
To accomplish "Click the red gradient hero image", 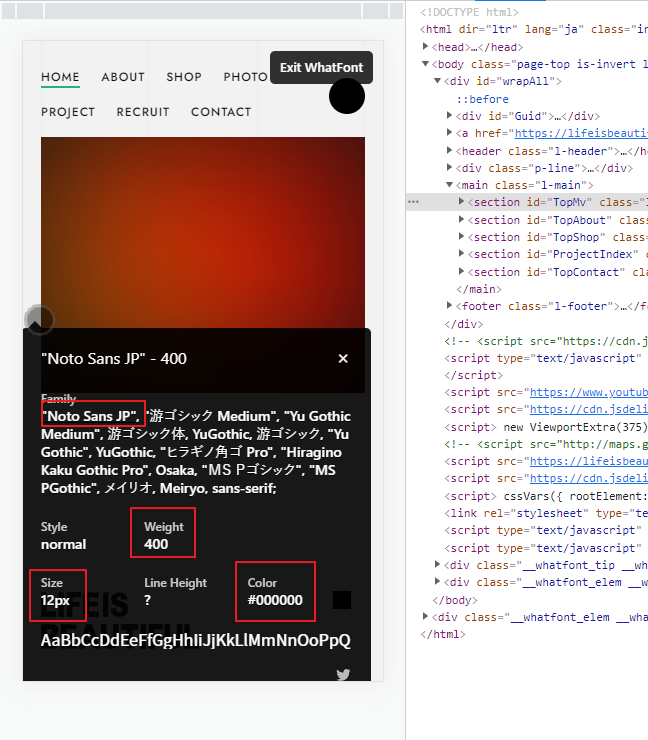I will pos(203,232).
